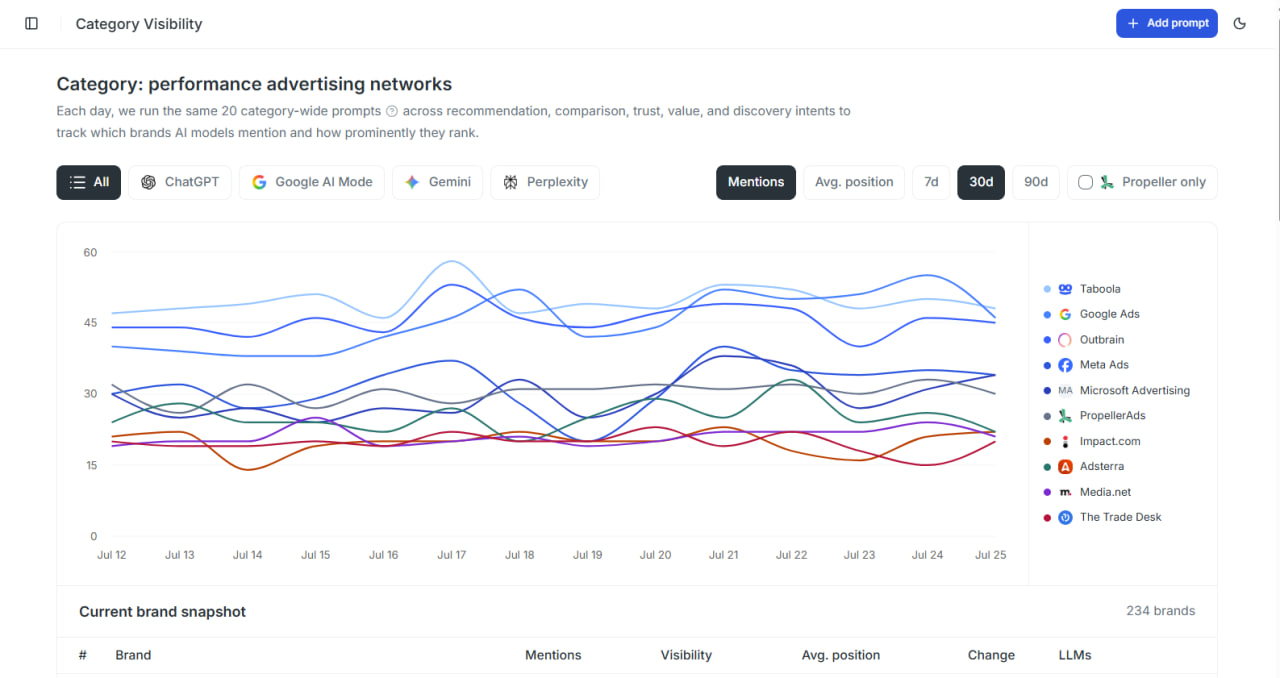Select the 90d time range
The width and height of the screenshot is (1280, 678).
coord(1036,182)
